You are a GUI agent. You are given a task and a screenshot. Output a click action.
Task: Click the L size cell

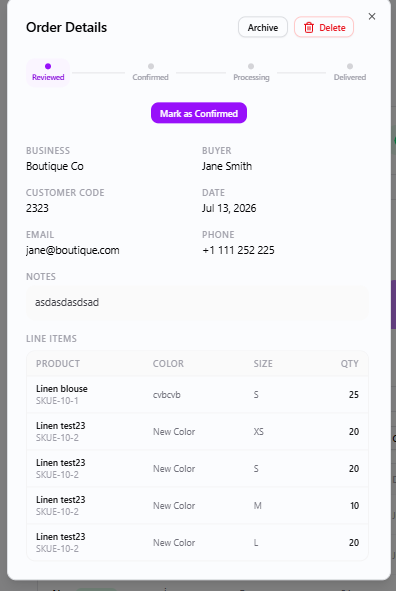point(256,542)
